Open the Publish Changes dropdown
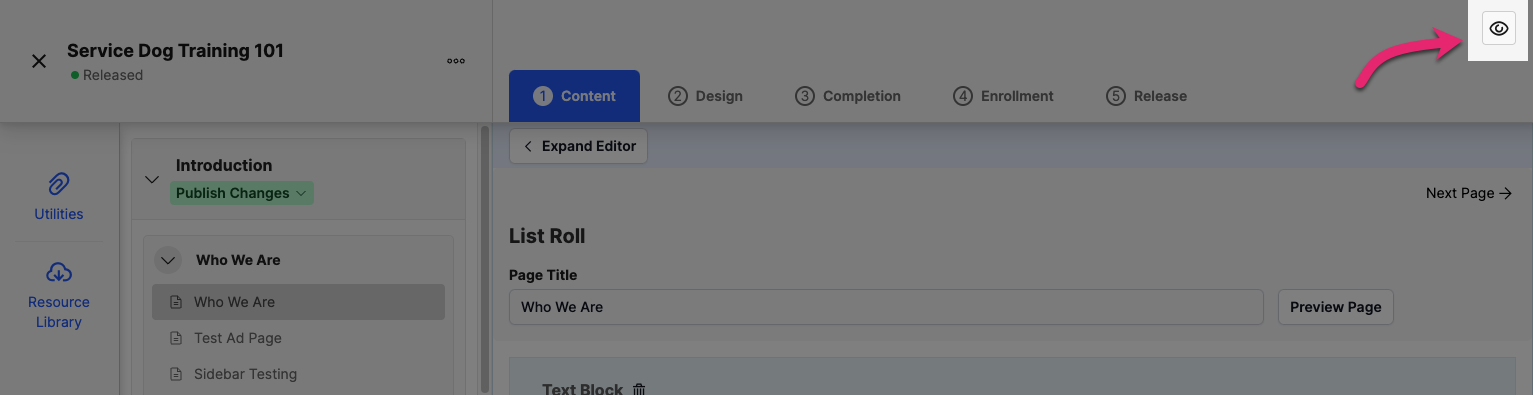Image resolution: width=1533 pixels, height=395 pixels. point(241,193)
